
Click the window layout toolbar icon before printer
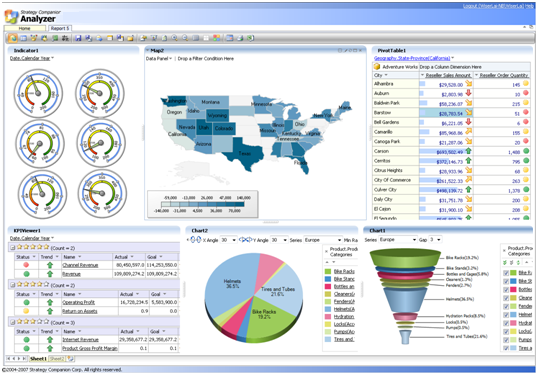(230, 38)
